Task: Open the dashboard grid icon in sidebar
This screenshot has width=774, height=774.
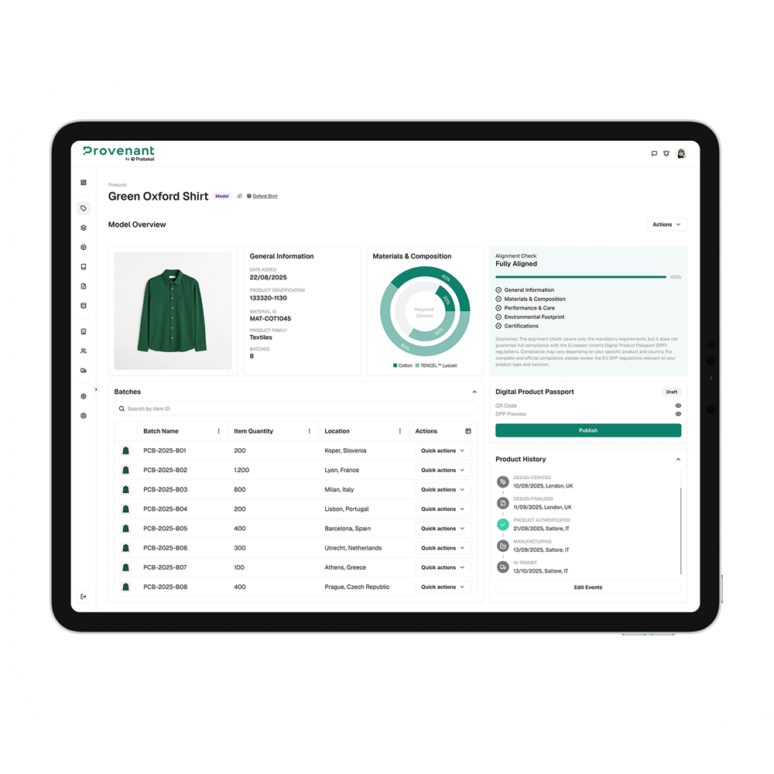Action: (84, 182)
